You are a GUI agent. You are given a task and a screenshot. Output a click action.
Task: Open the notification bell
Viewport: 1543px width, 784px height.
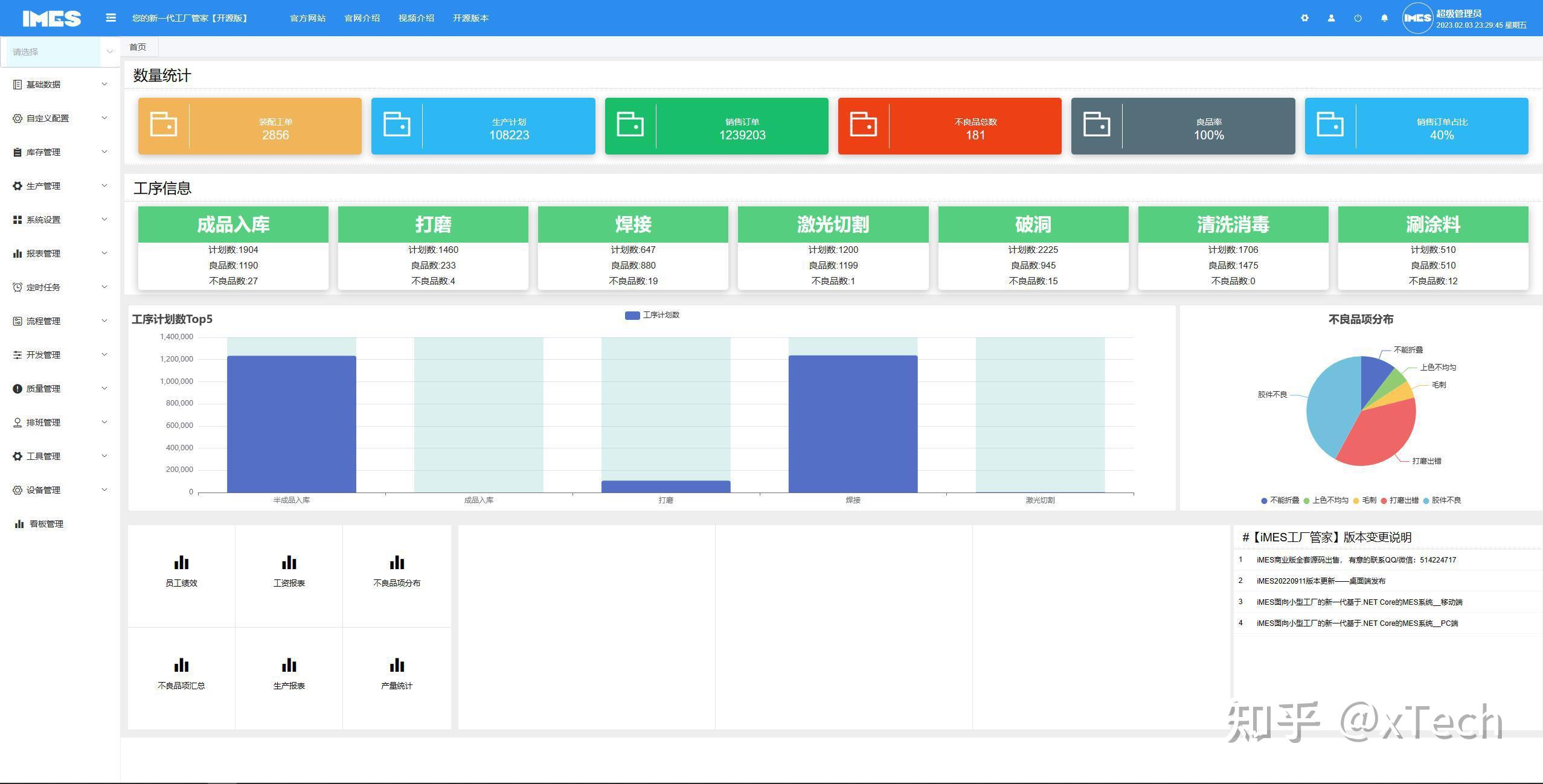coord(1384,18)
